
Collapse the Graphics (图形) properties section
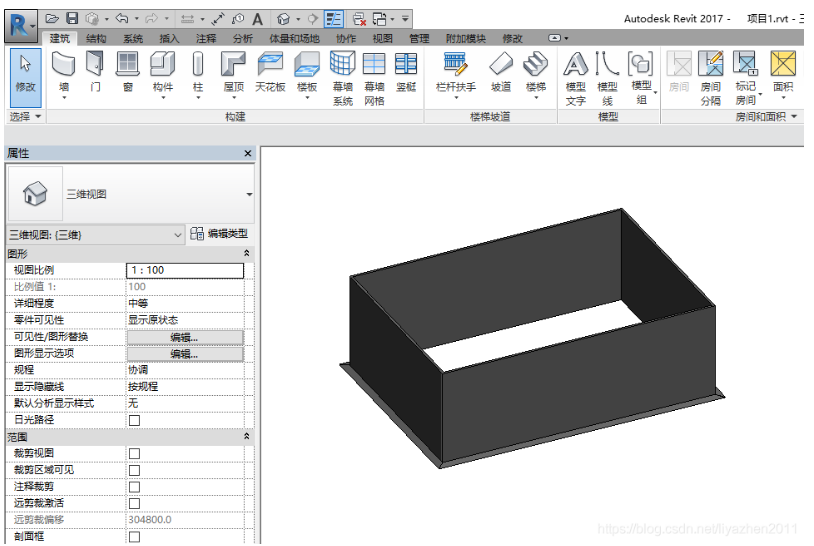(247, 253)
